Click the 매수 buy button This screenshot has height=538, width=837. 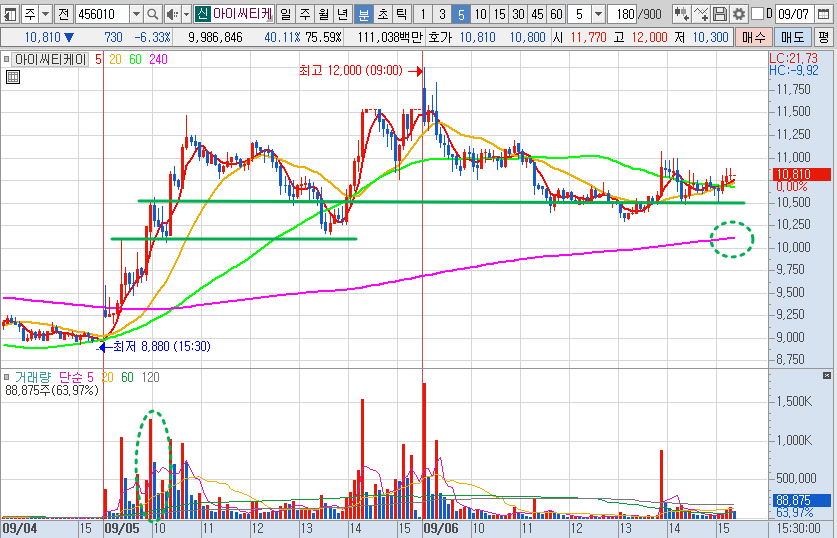tap(753, 37)
